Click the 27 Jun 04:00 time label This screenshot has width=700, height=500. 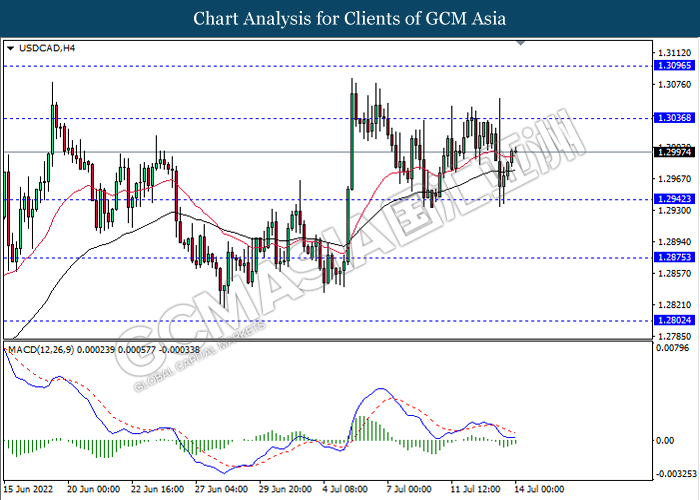[221, 489]
